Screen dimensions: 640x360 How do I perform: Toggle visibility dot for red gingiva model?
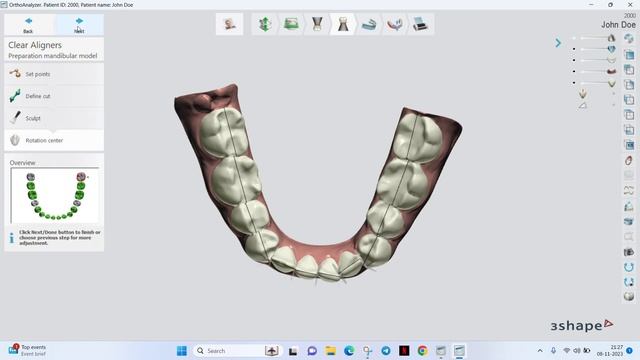574,71
